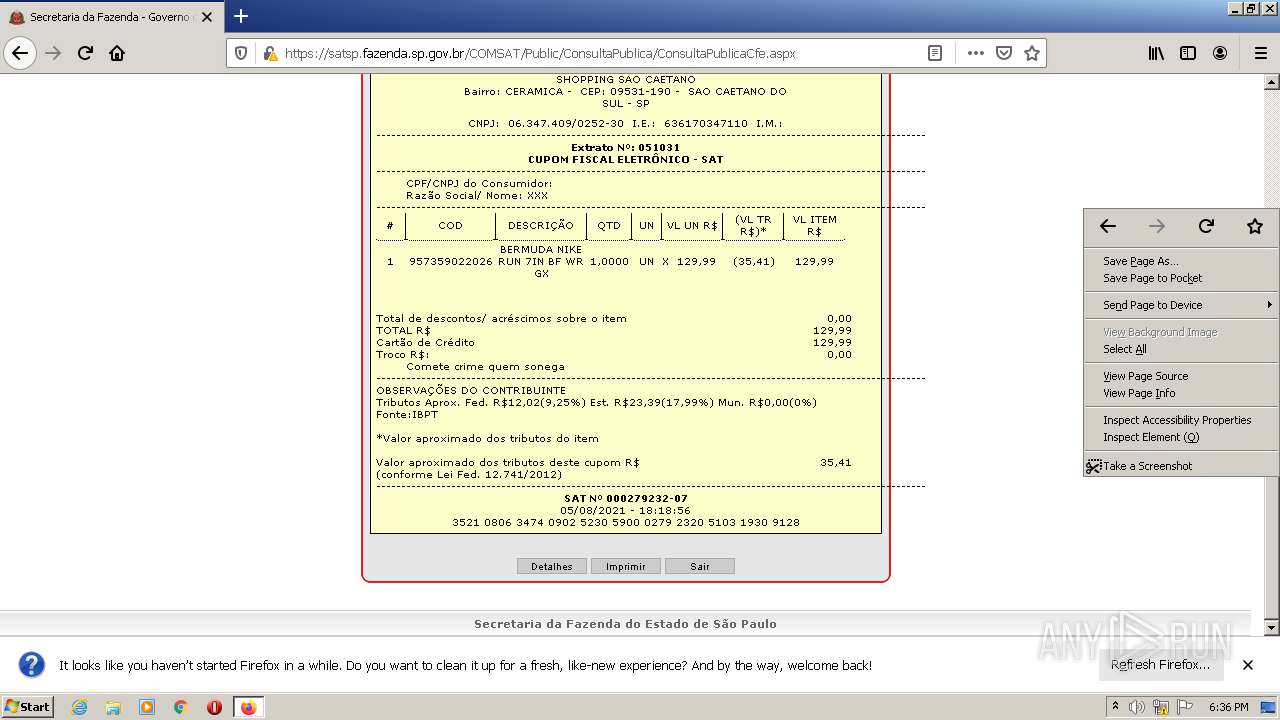The image size is (1280, 720).
Task: Open Windows Explorer folder taskbar icon
Action: click(x=113, y=707)
